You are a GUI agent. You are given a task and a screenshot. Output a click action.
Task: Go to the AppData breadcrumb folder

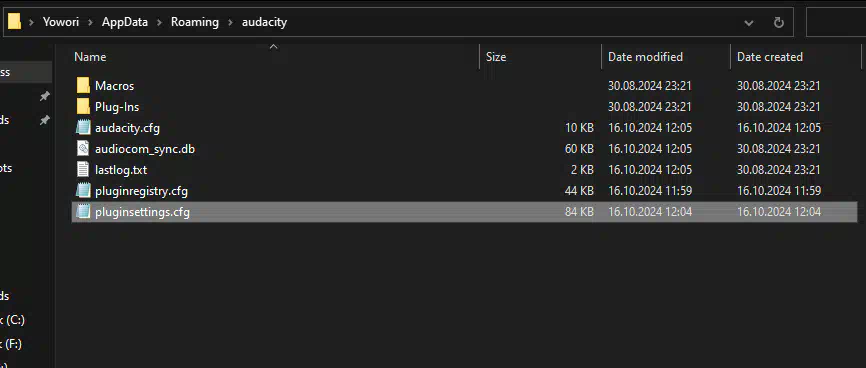click(x=125, y=23)
